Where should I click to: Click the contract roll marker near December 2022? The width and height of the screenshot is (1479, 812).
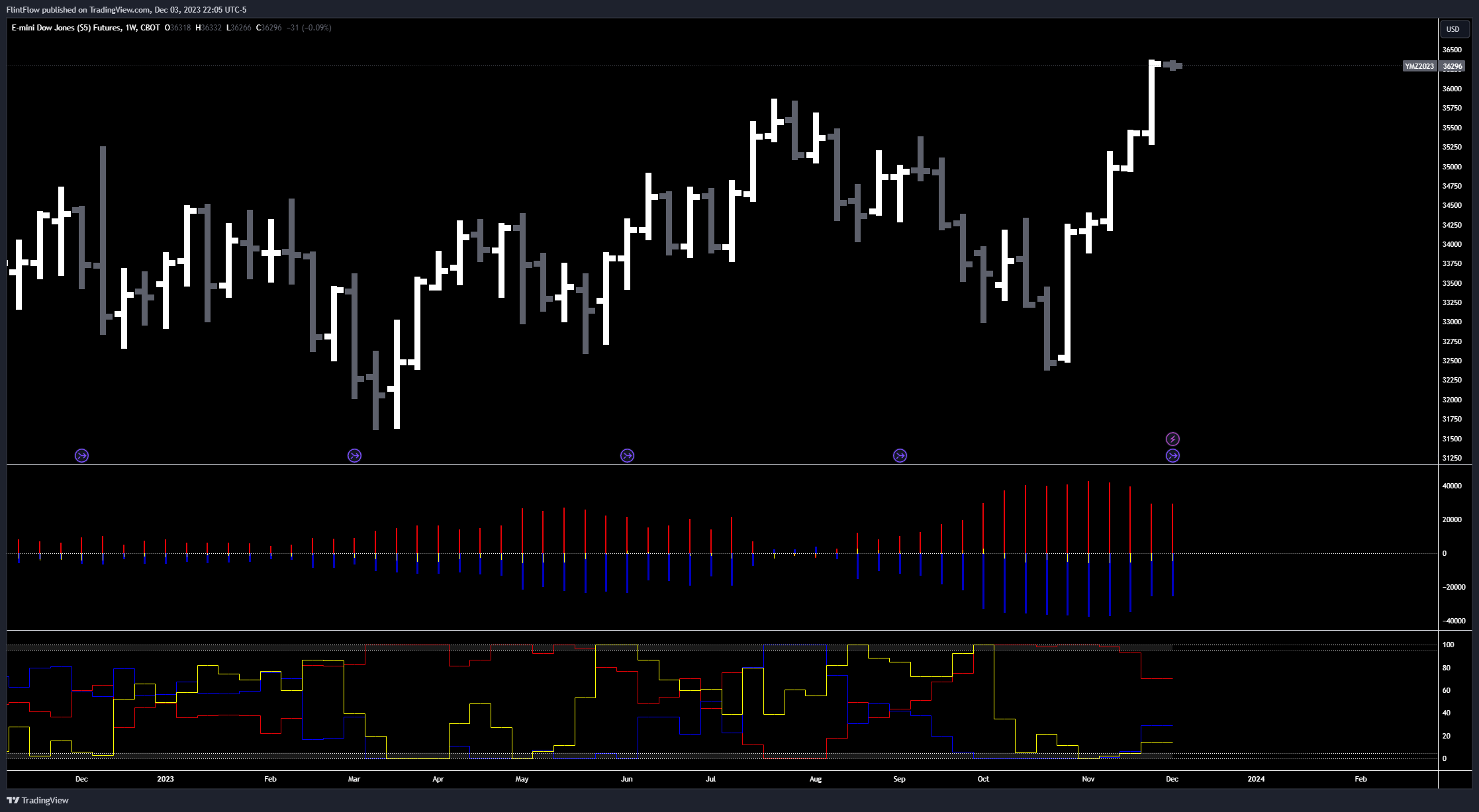point(81,455)
